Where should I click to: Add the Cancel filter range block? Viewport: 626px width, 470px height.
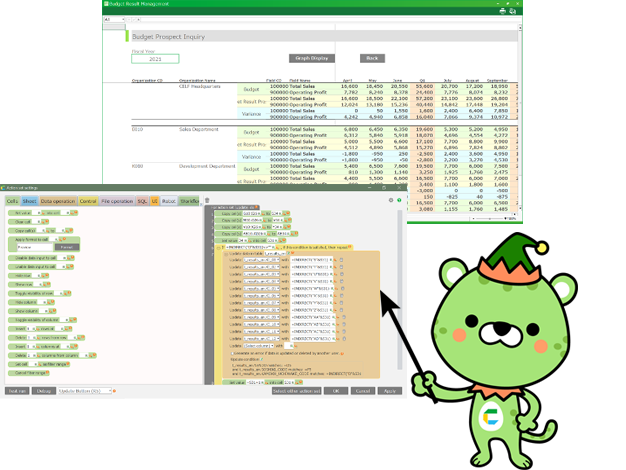29,373
